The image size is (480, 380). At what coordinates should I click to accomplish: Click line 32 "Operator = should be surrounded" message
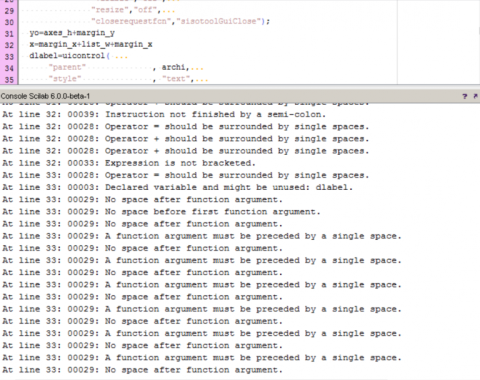[237, 127]
